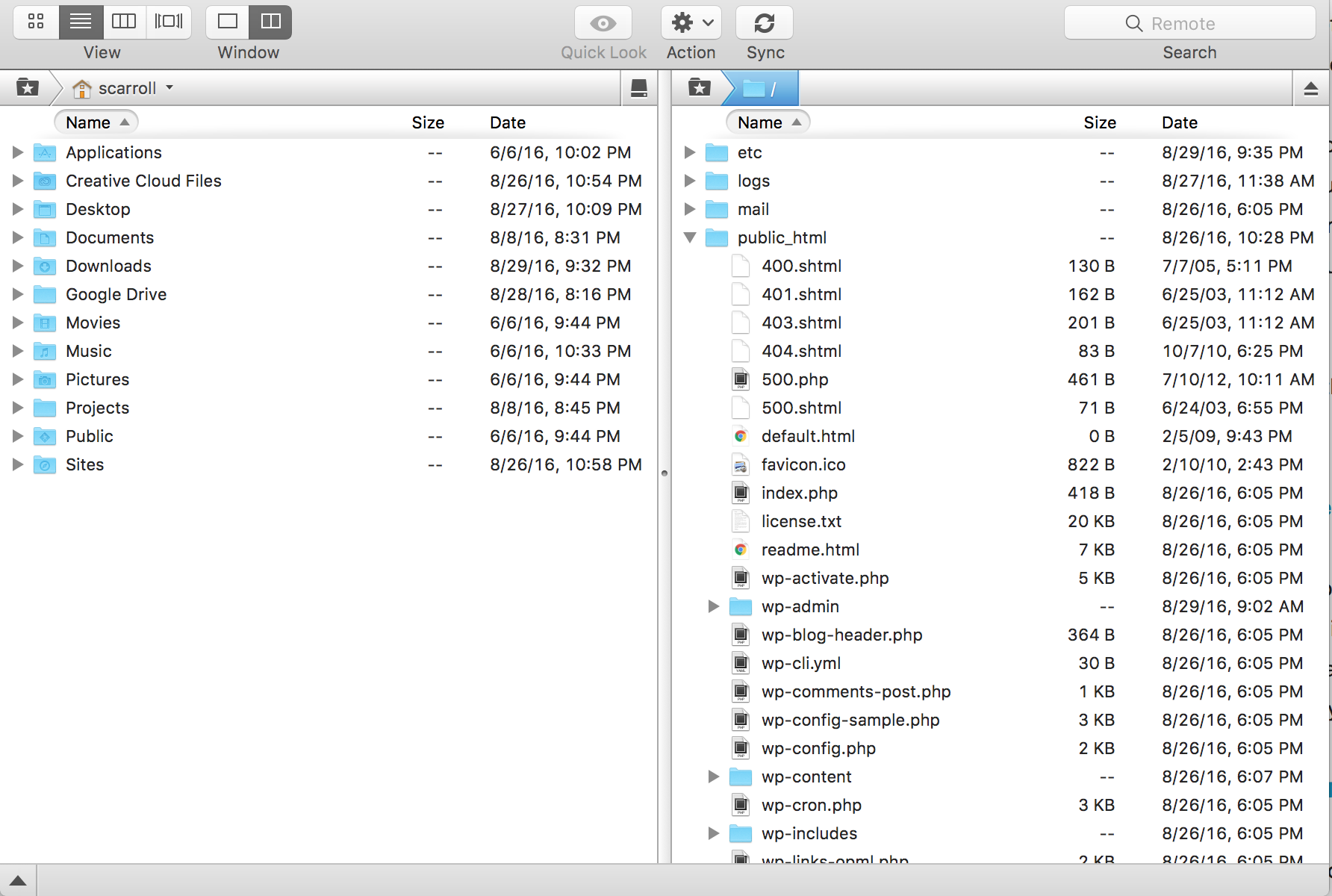Select the wp-comments-post.php file name
The image size is (1332, 896).
coord(856,691)
